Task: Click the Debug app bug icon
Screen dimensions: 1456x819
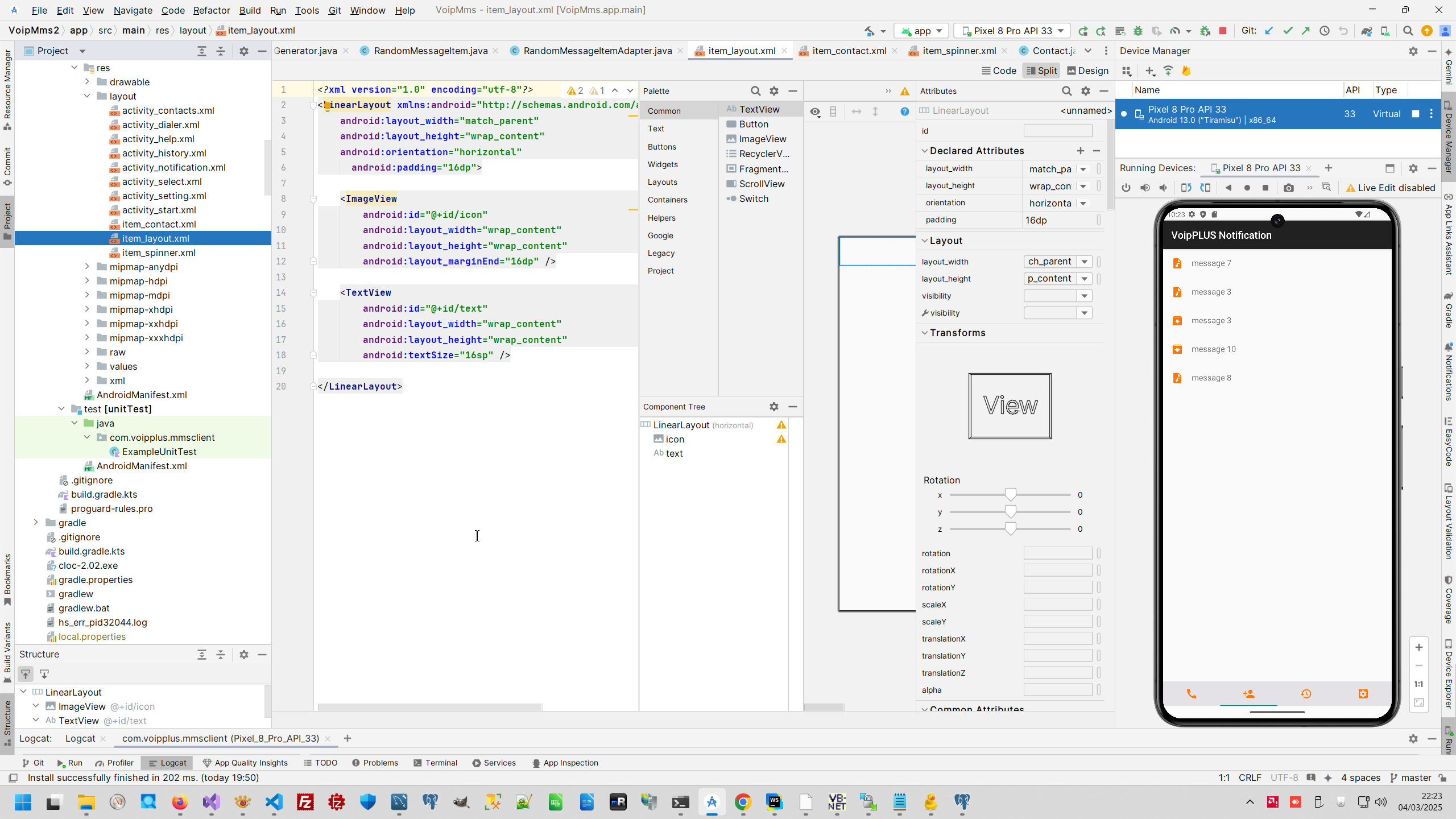Action: tap(1138, 31)
